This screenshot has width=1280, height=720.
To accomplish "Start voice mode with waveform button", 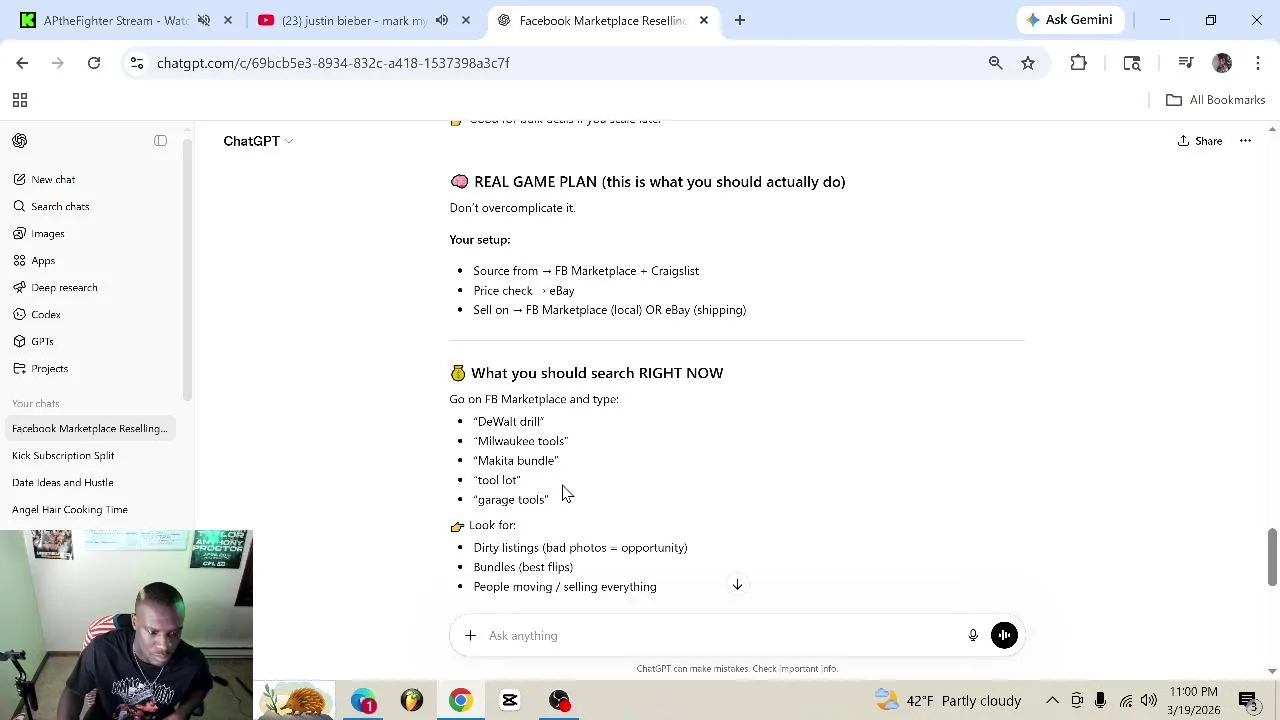I will (1004, 635).
